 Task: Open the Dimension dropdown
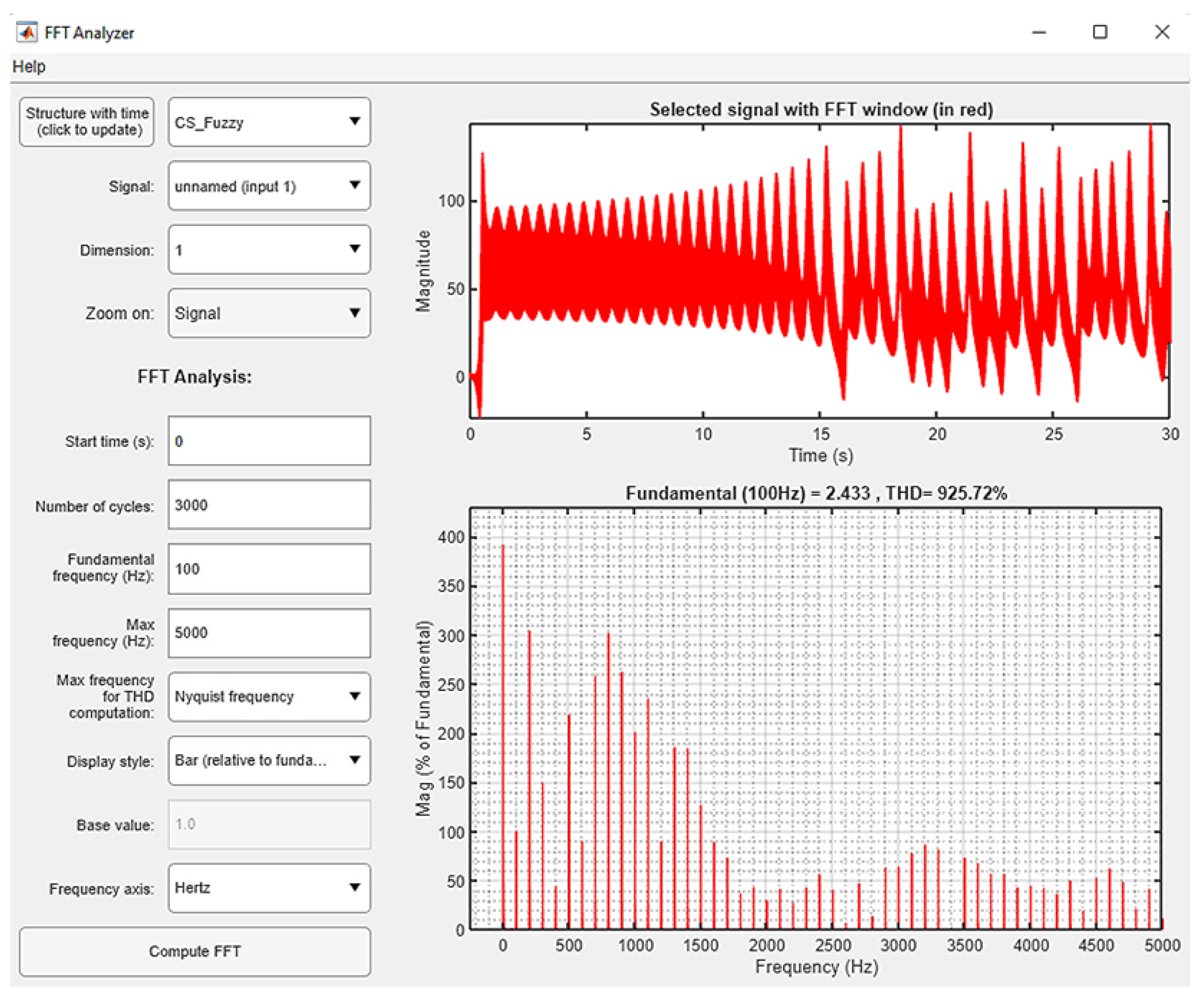(269, 250)
